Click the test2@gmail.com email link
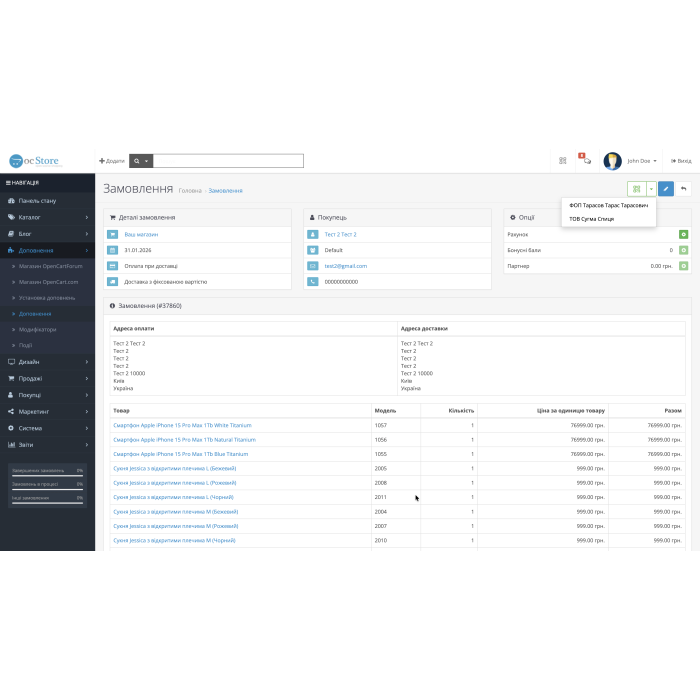 click(x=346, y=266)
